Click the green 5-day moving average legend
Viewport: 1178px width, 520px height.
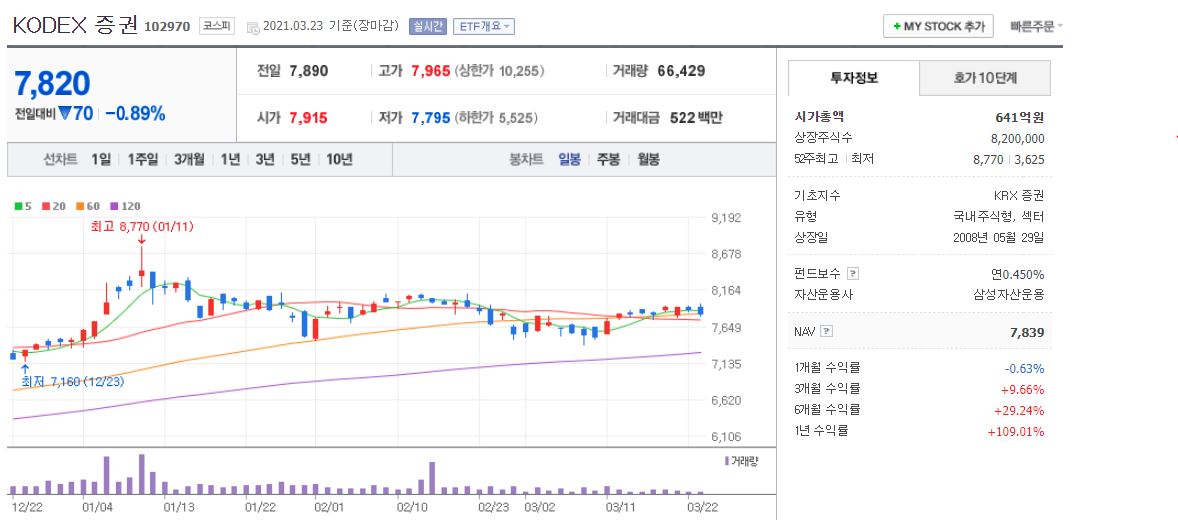(x=22, y=206)
